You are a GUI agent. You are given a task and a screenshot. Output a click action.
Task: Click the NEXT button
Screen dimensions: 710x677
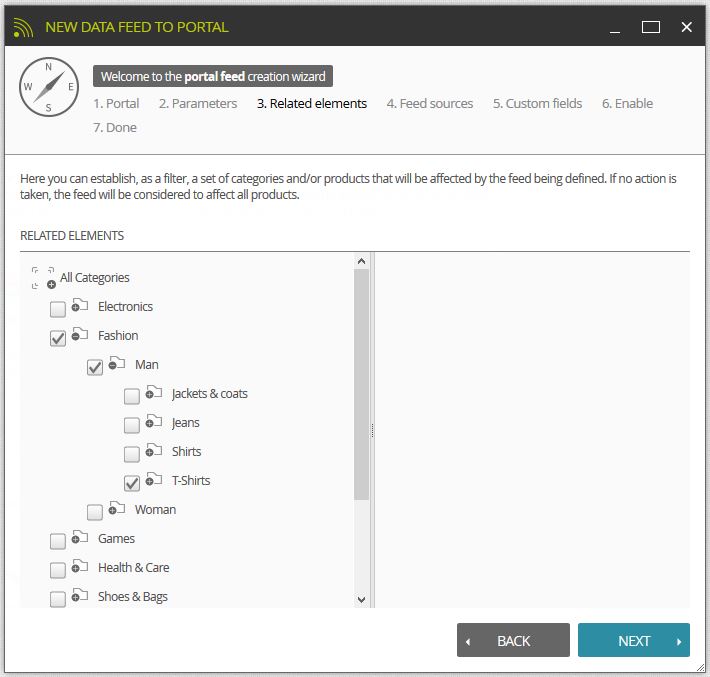click(x=633, y=640)
